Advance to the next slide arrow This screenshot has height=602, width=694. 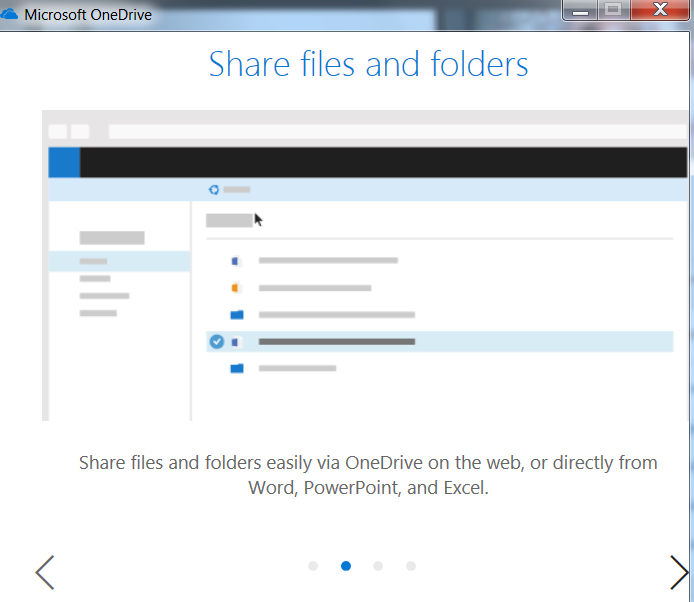point(679,572)
